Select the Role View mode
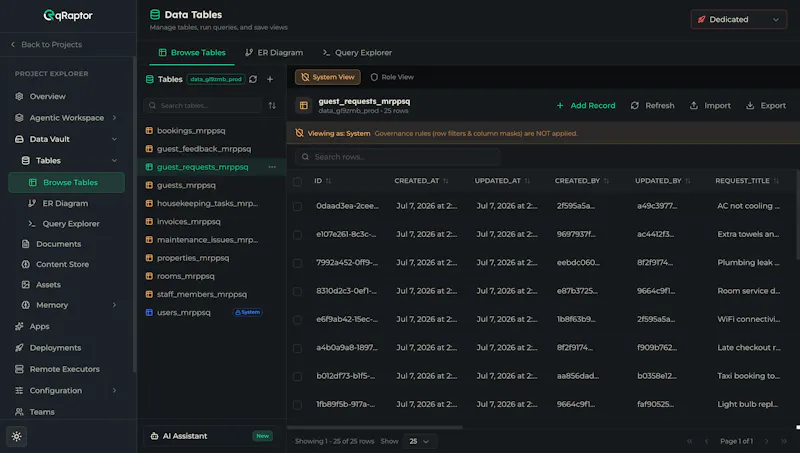The width and height of the screenshot is (800, 453). coord(392,77)
